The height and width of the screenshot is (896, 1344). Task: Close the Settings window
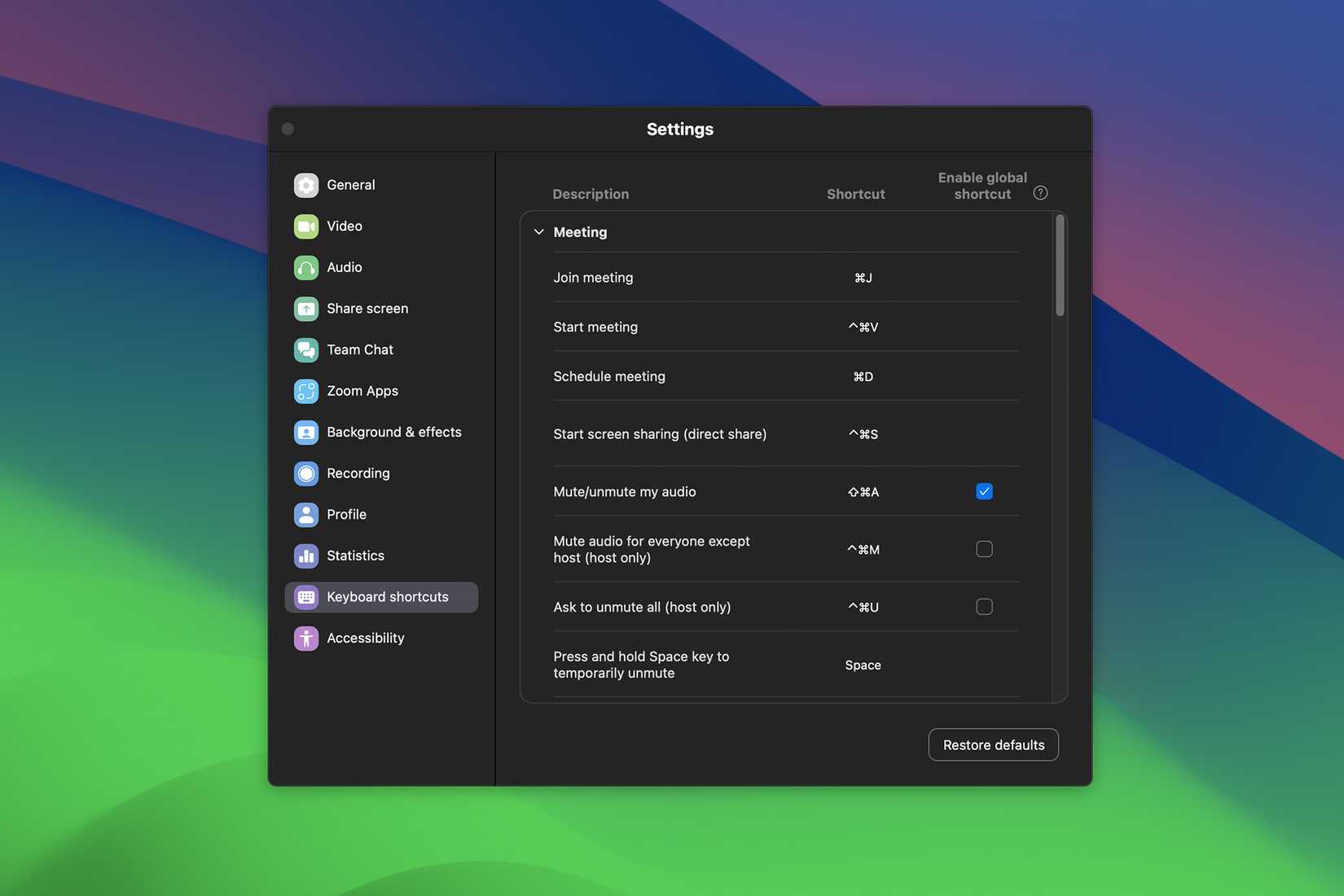coord(288,129)
